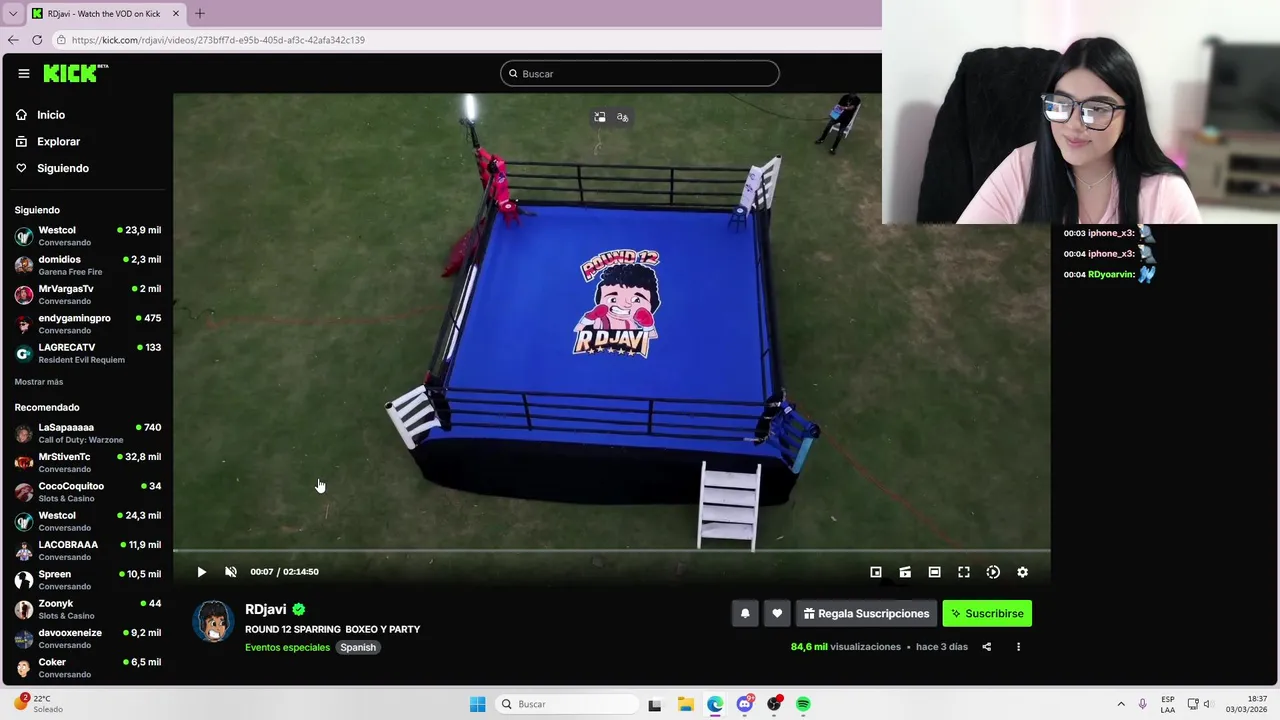
Task: Open playback speed control
Action: pyautogui.click(x=993, y=572)
